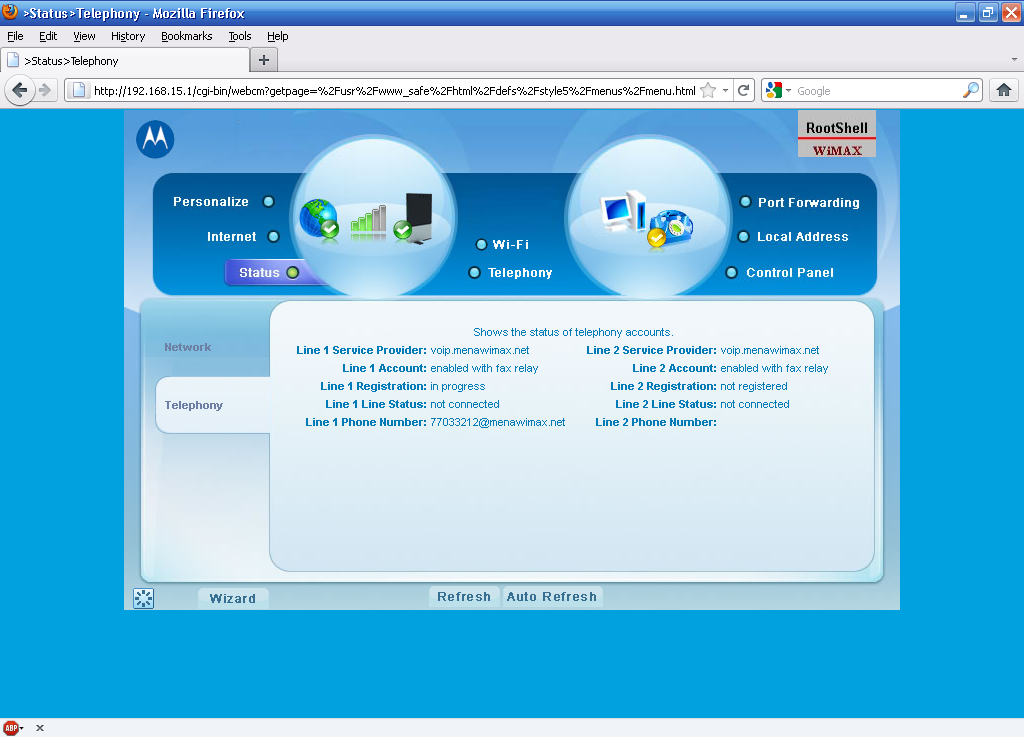Select the Telephony radio dot in top menu

475,272
